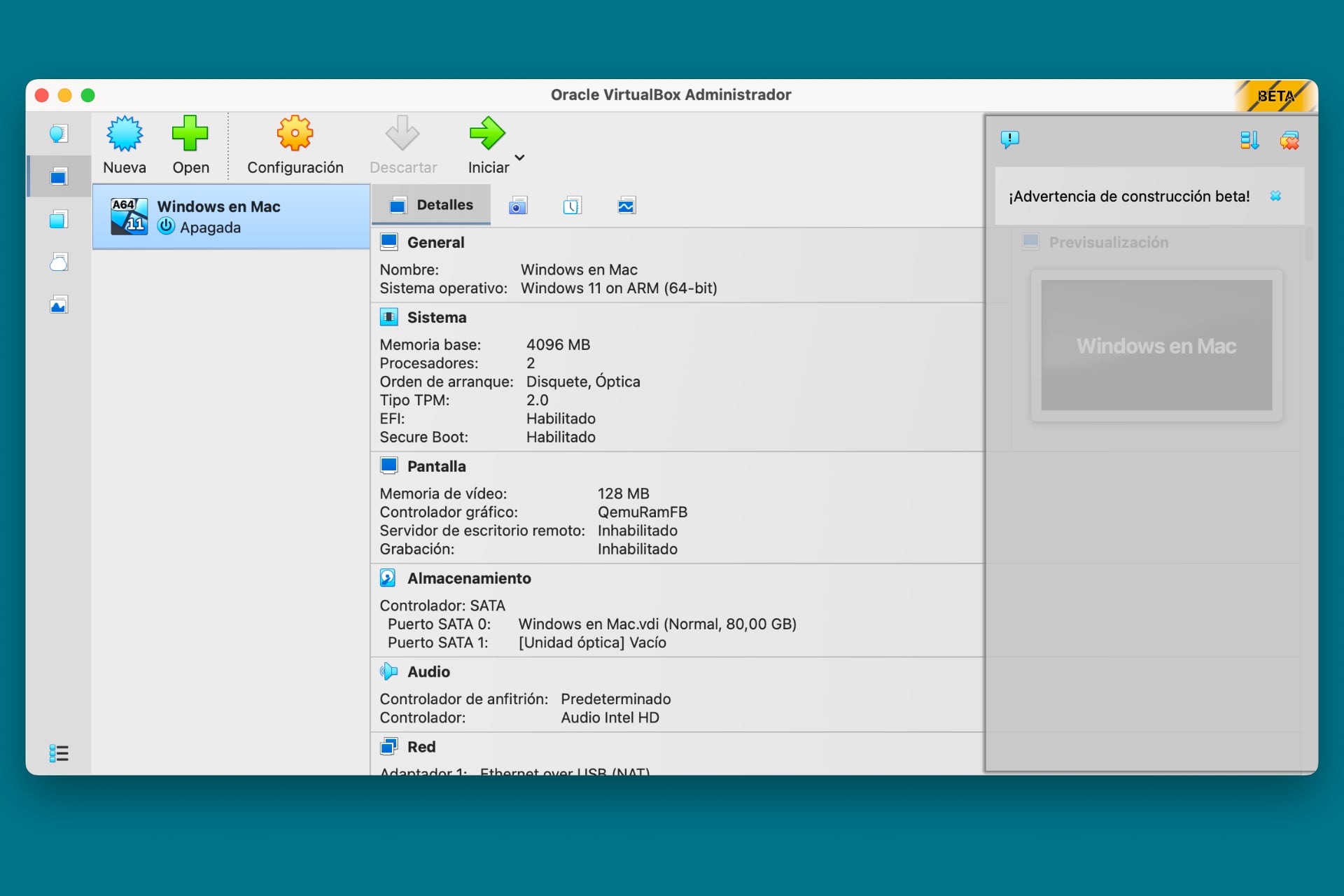The height and width of the screenshot is (896, 1344).
Task: Expand the Iniciar dropdown arrow
Action: [519, 157]
